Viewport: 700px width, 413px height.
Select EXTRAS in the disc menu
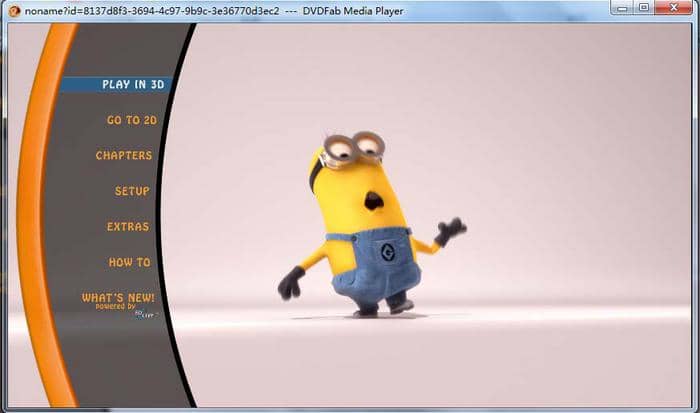pos(128,227)
